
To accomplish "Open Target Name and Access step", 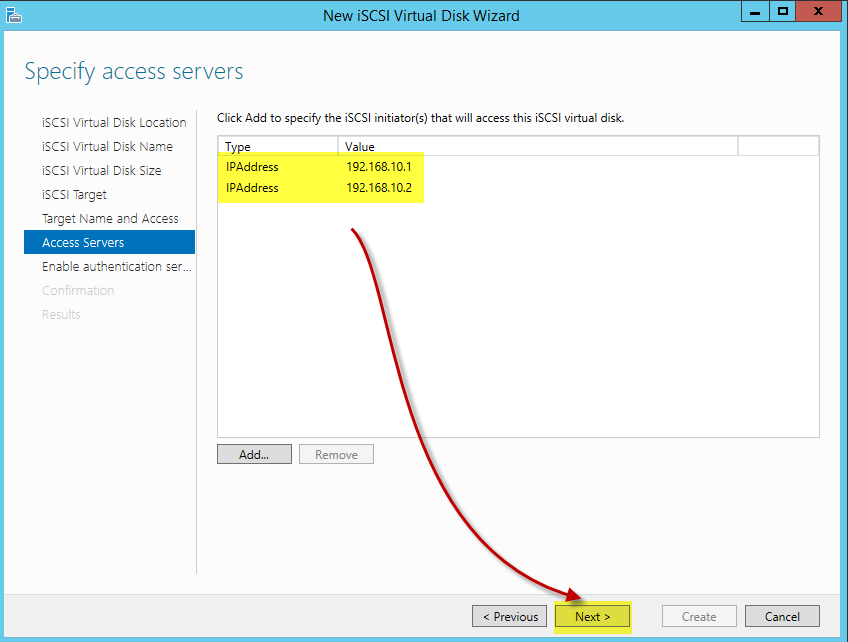I will point(110,219).
